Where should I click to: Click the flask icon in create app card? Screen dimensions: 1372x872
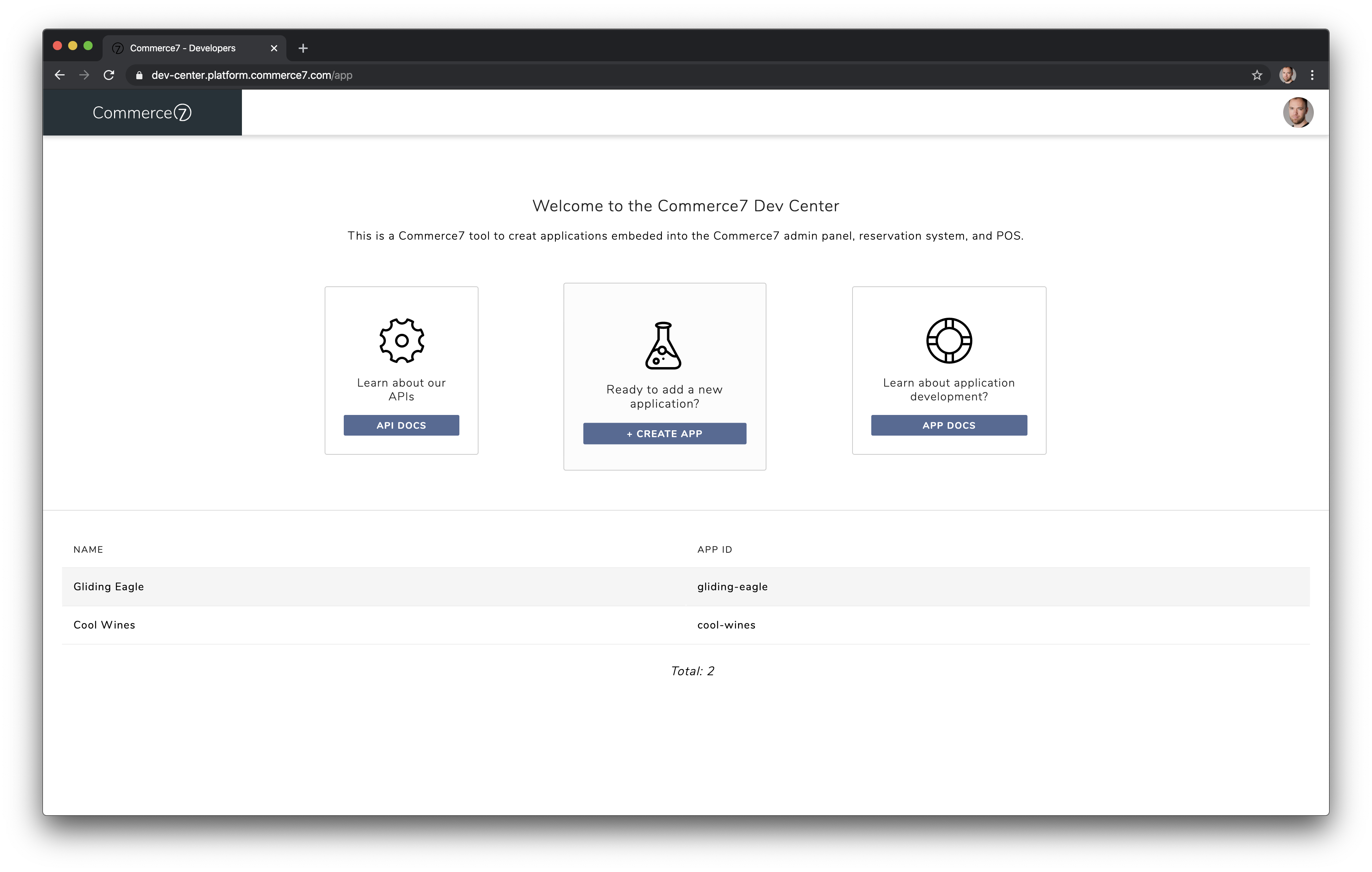663,346
